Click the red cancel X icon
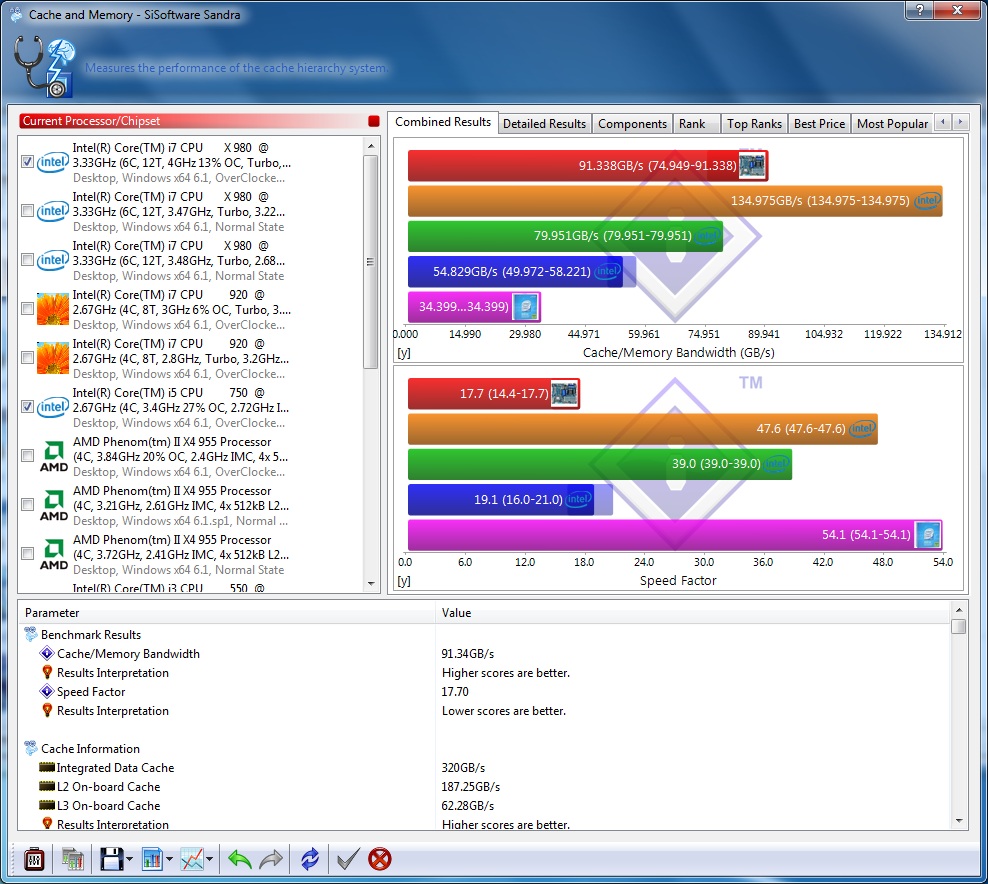The image size is (988, 884). coord(379,859)
